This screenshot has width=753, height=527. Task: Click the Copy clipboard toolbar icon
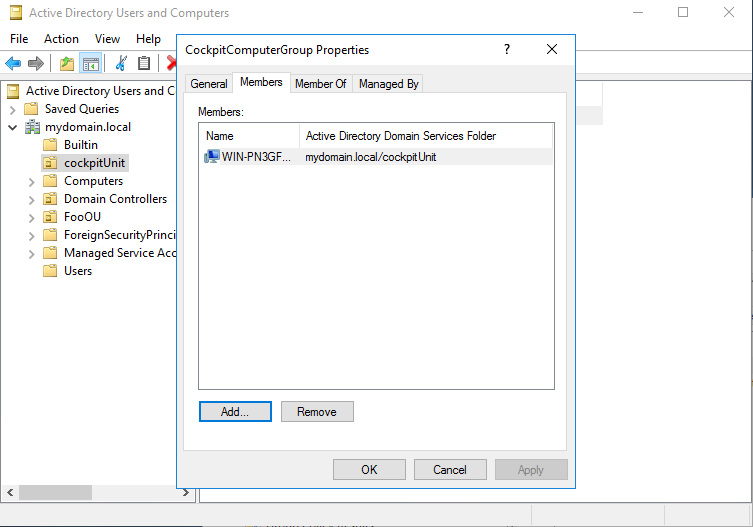[144, 63]
